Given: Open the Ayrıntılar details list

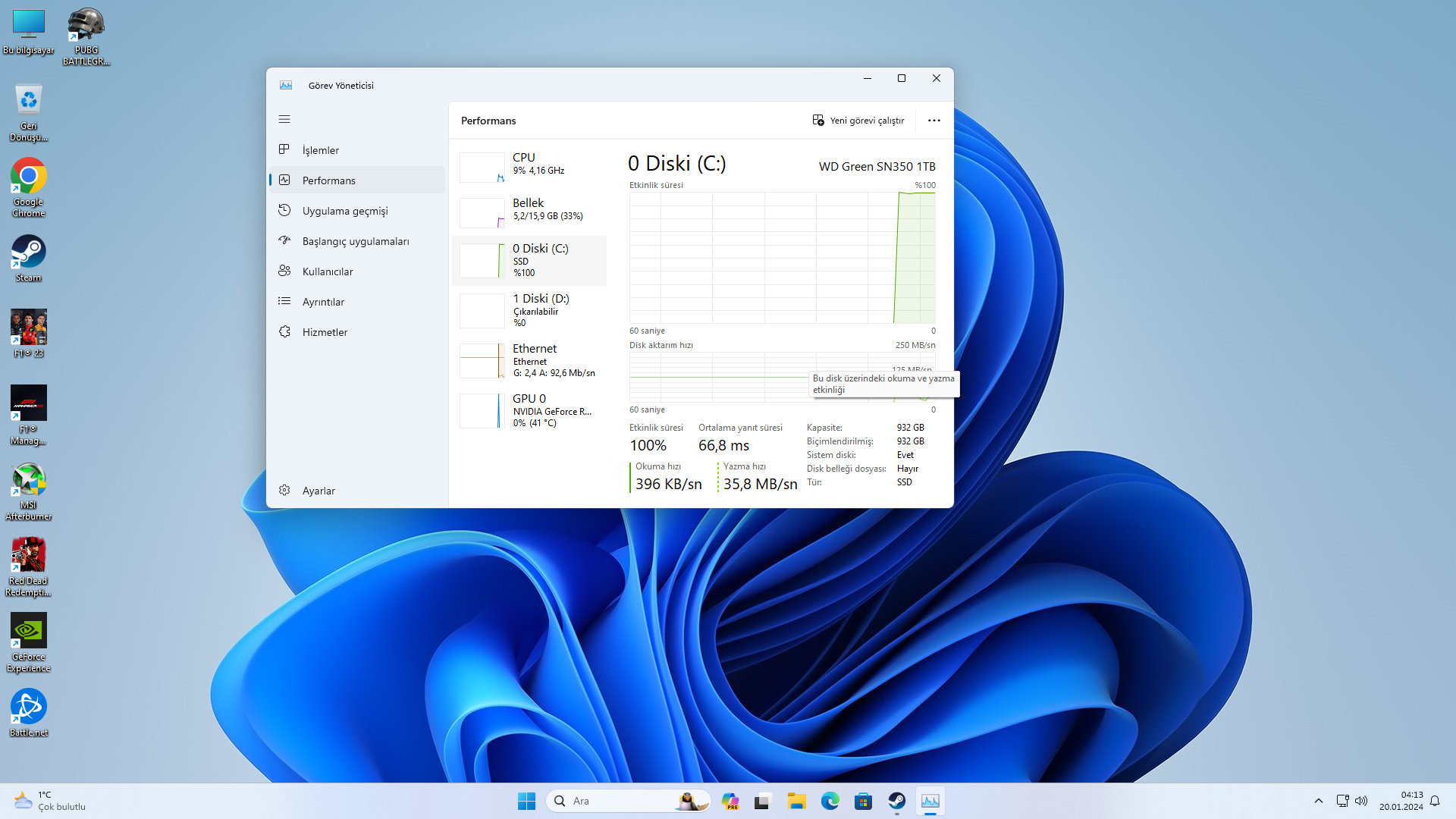Looking at the screenshot, I should (323, 302).
